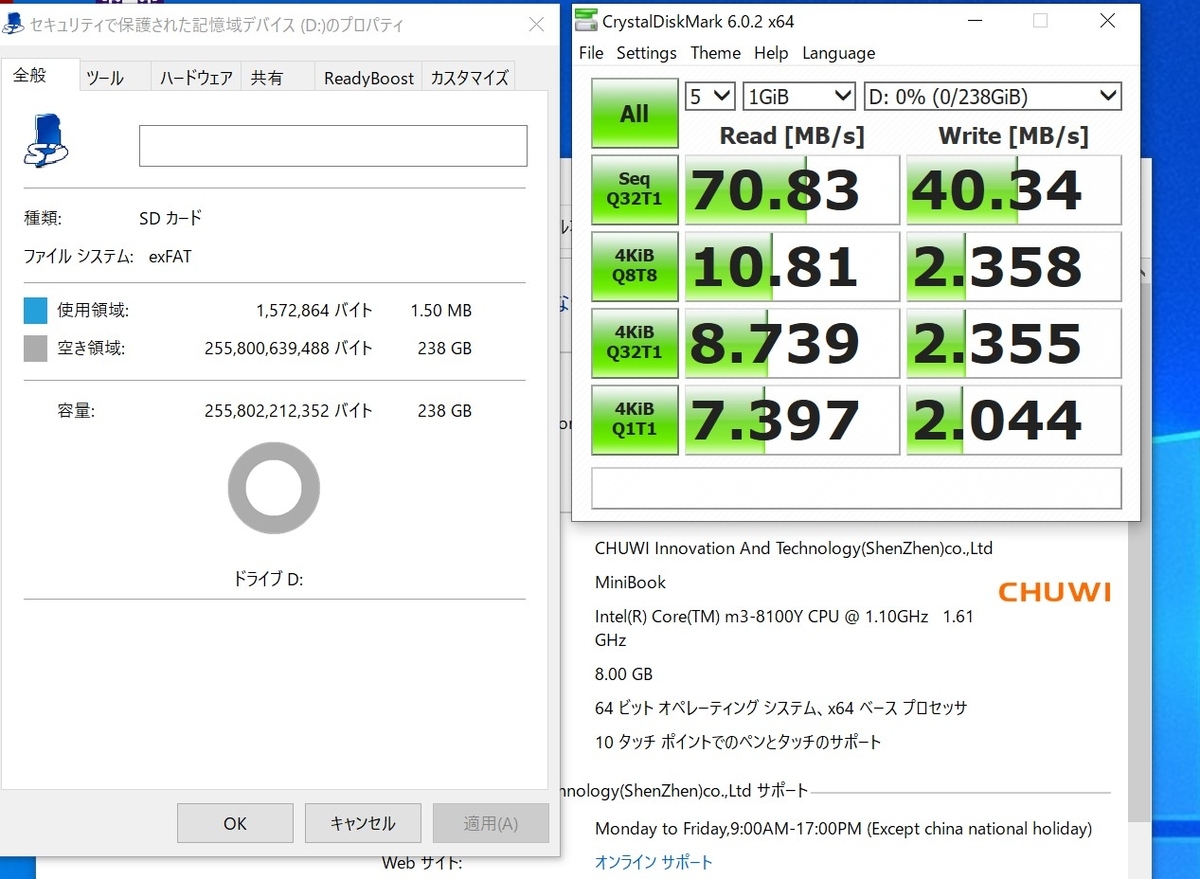
Task: Click the Write [MB/s] column header
Action: tap(1013, 135)
